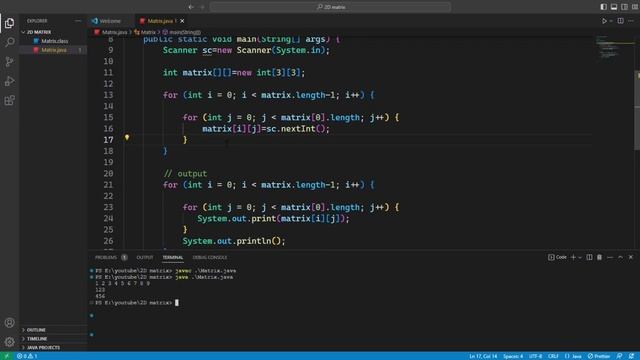Go back using the navigation arrow

[x=191, y=7]
